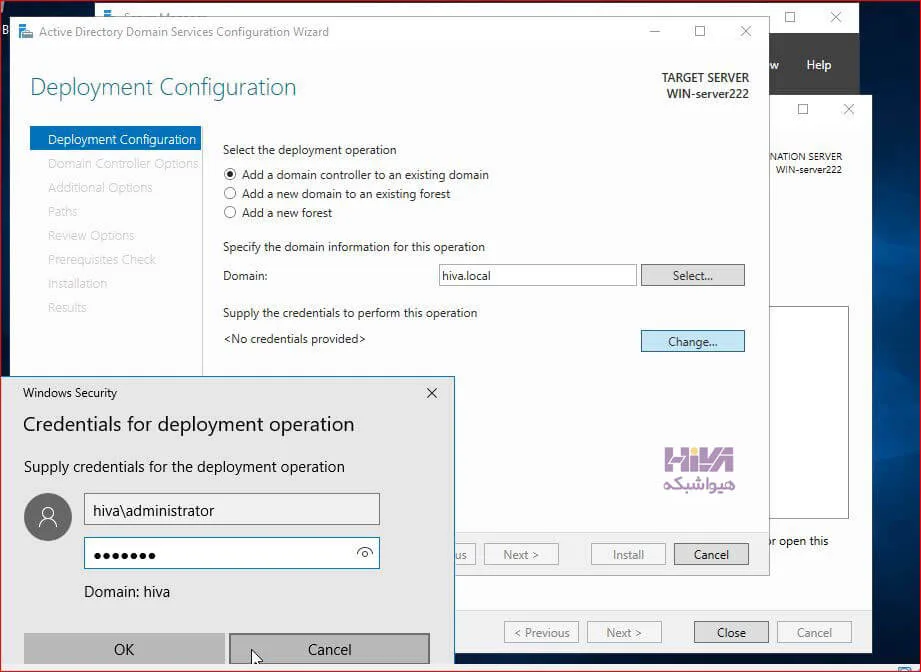Screen dimensions: 921x672
Task: Maximize the Server Manager window
Action: (790, 17)
